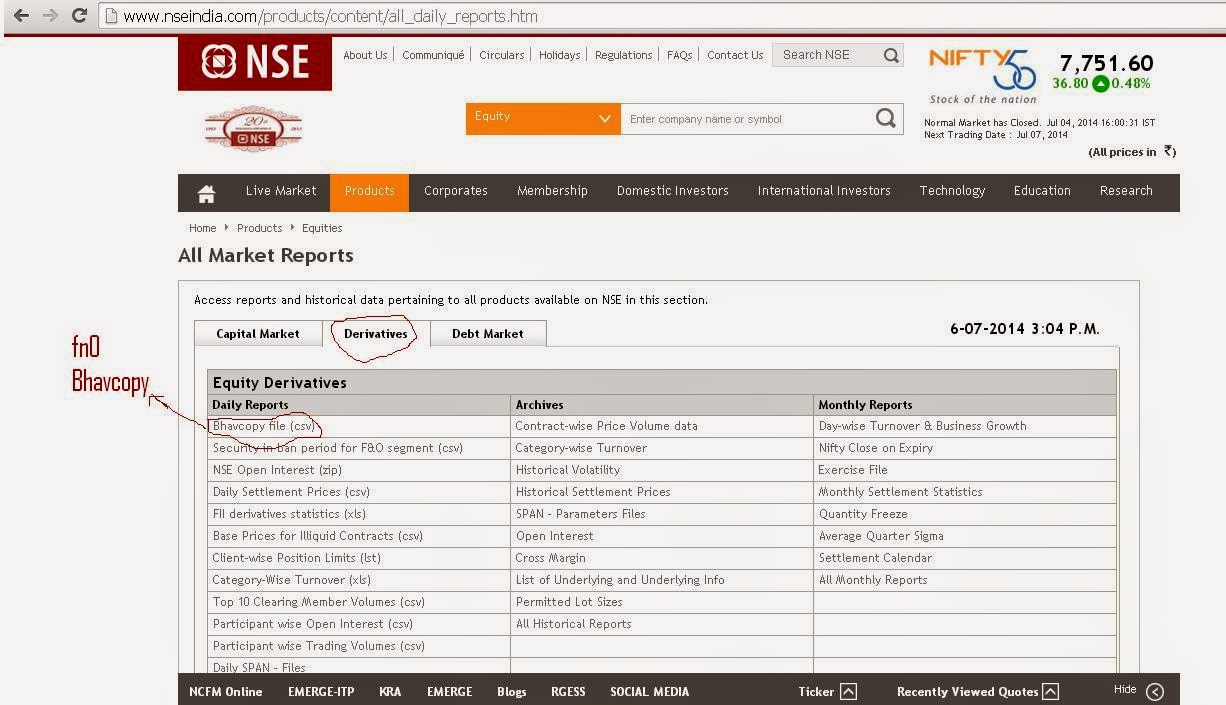This screenshot has width=1226, height=705.
Task: Open the Domestic Investors menu
Action: coord(673,191)
